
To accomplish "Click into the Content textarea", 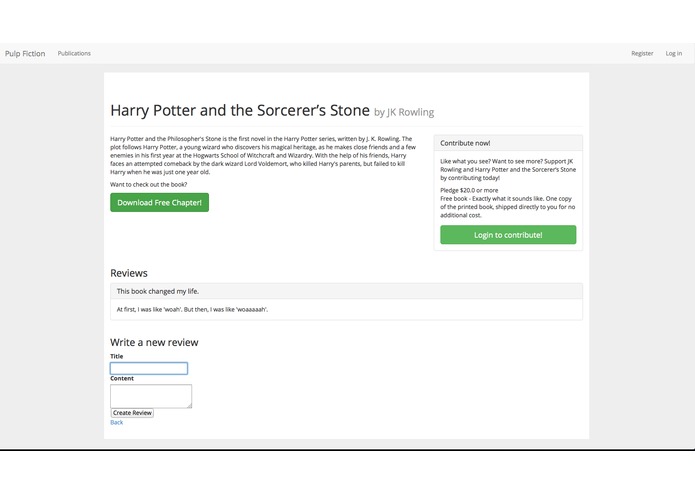I will [x=151, y=396].
